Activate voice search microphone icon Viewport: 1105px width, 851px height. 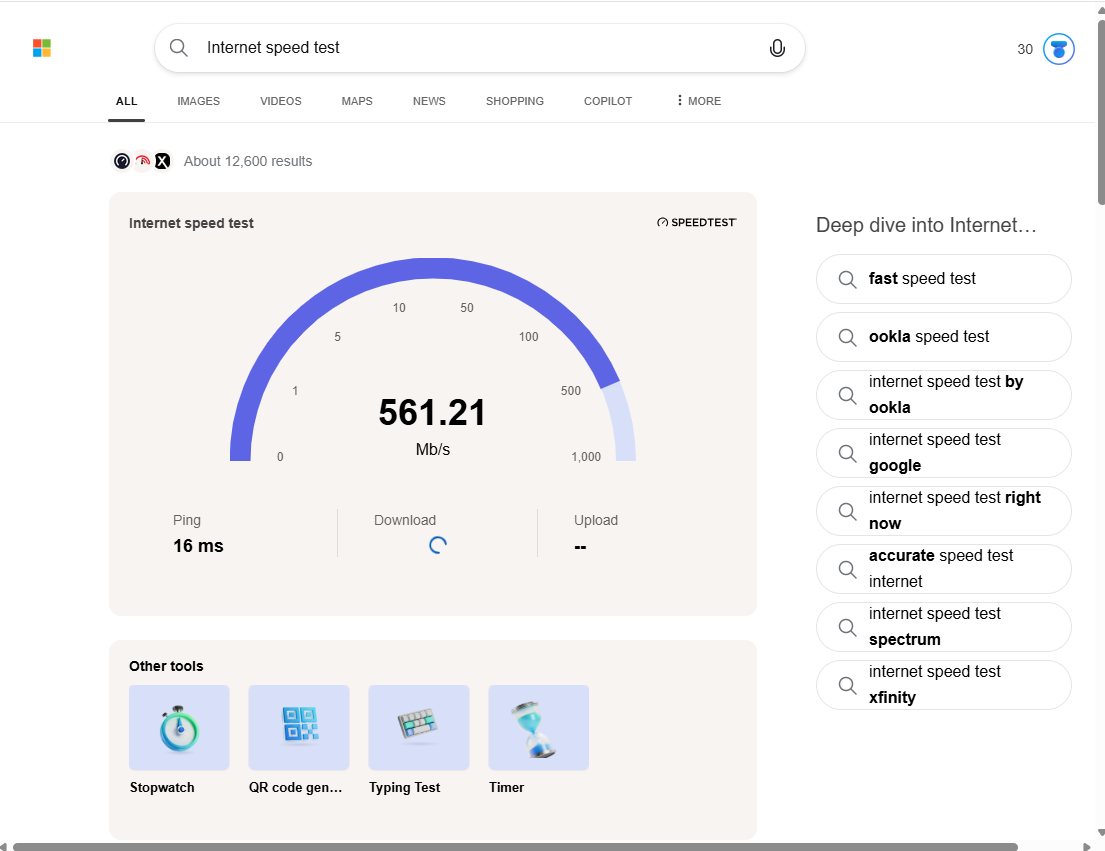[x=777, y=48]
